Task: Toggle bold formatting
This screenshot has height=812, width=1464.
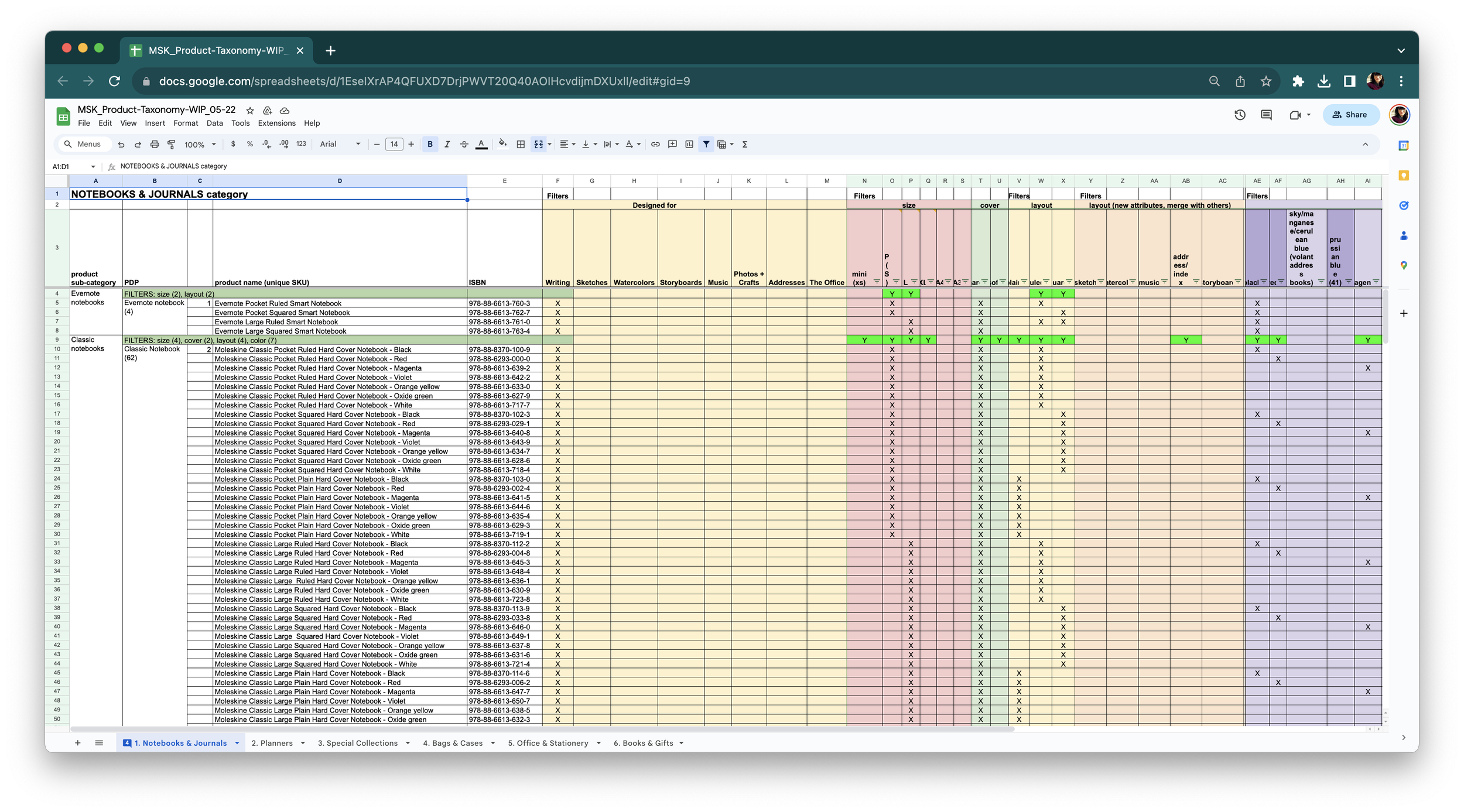Action: tap(430, 144)
